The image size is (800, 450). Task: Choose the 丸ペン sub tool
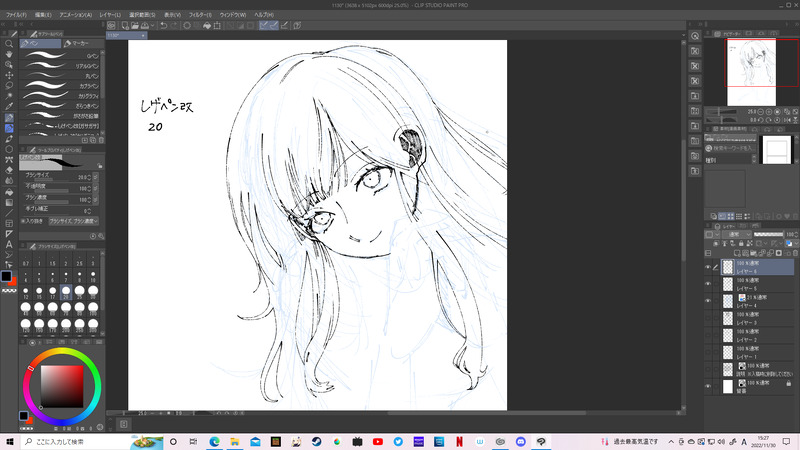tap(60, 76)
